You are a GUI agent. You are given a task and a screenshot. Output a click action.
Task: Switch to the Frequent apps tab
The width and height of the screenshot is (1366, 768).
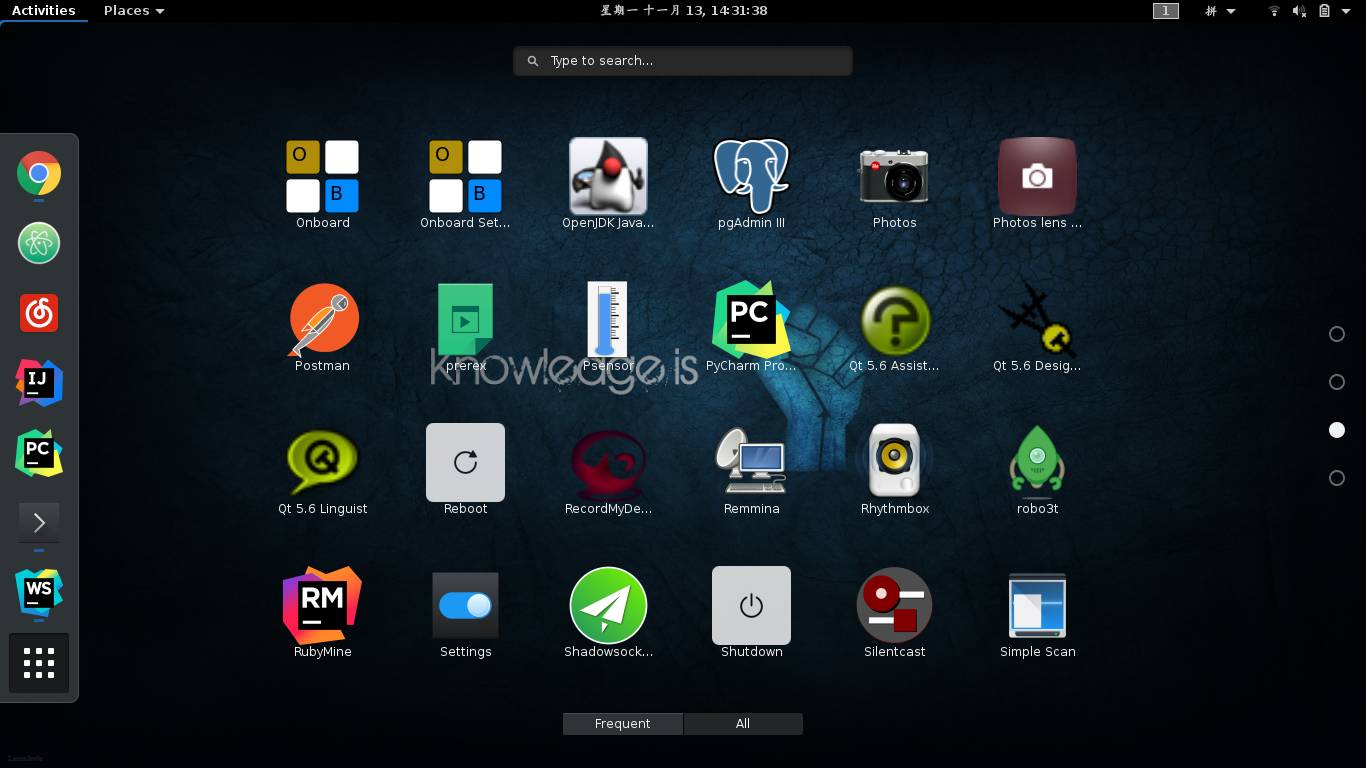622,724
